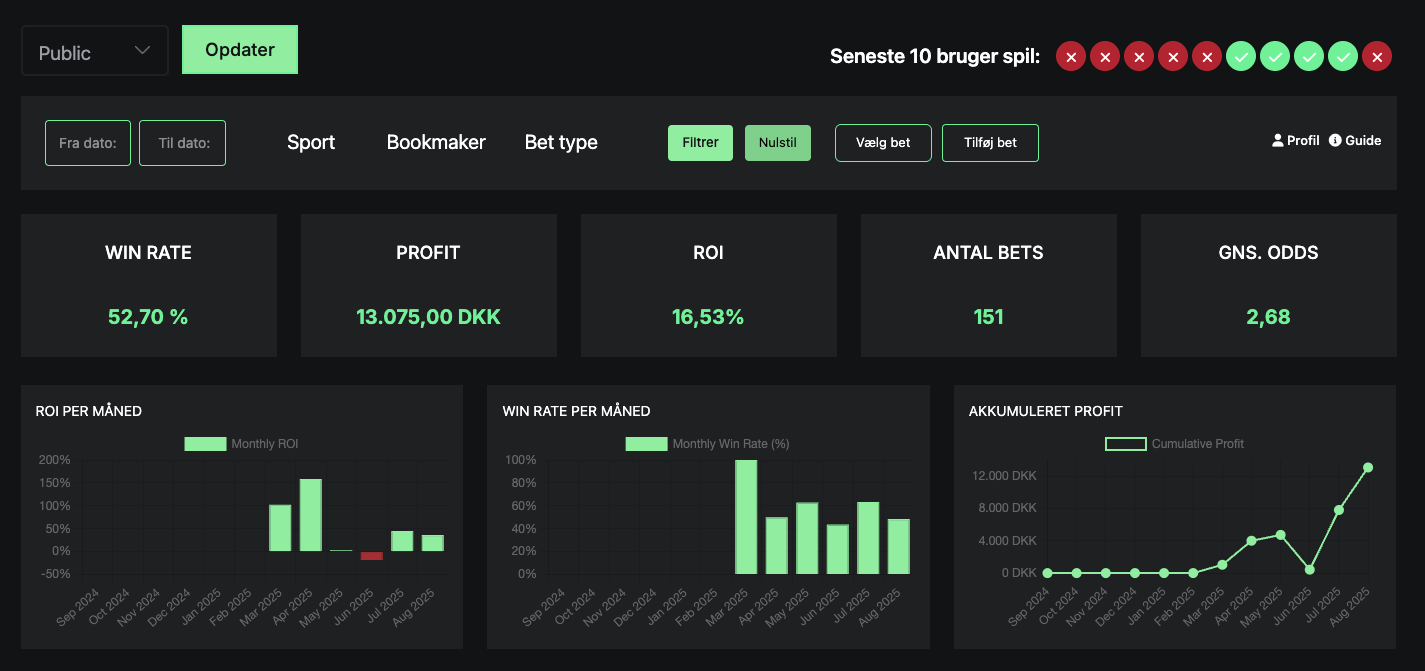The image size is (1425, 671).
Task: Toggle the Monthly ROI legend series
Action: (x=205, y=444)
